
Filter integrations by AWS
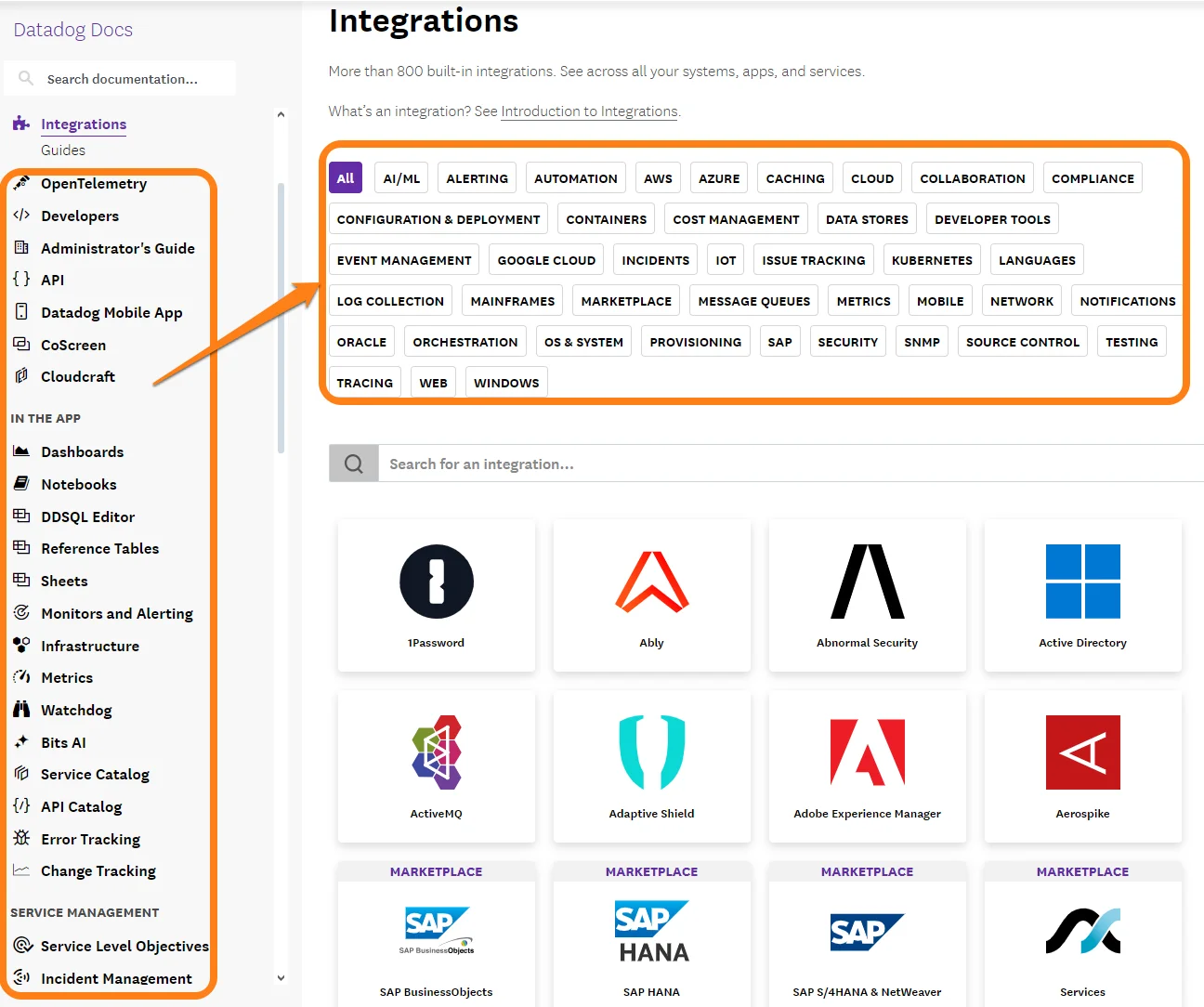[658, 178]
